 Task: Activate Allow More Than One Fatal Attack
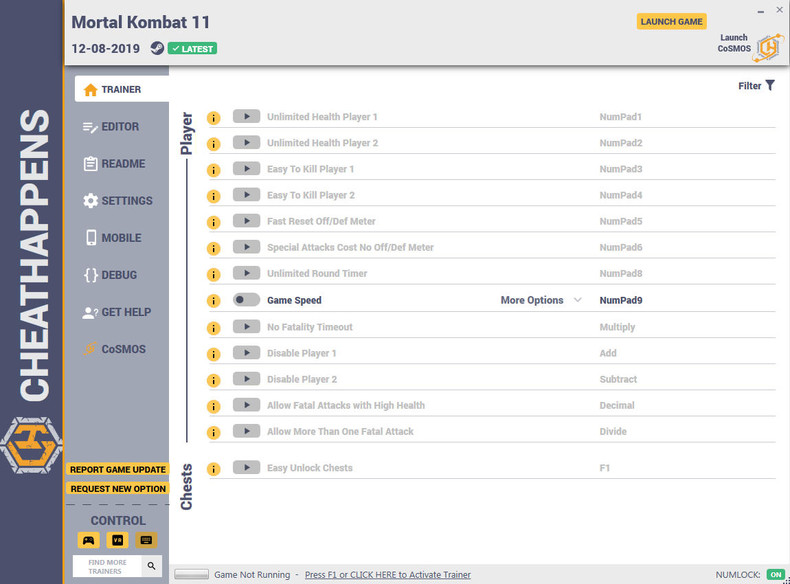pos(246,431)
